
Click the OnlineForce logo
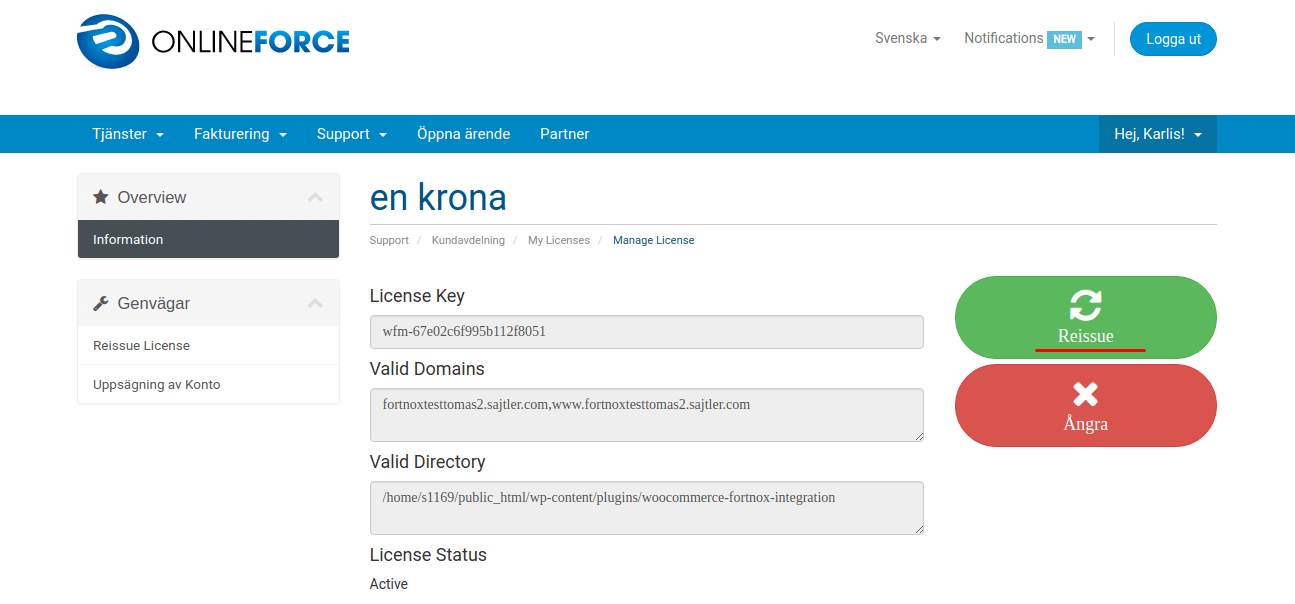click(213, 41)
